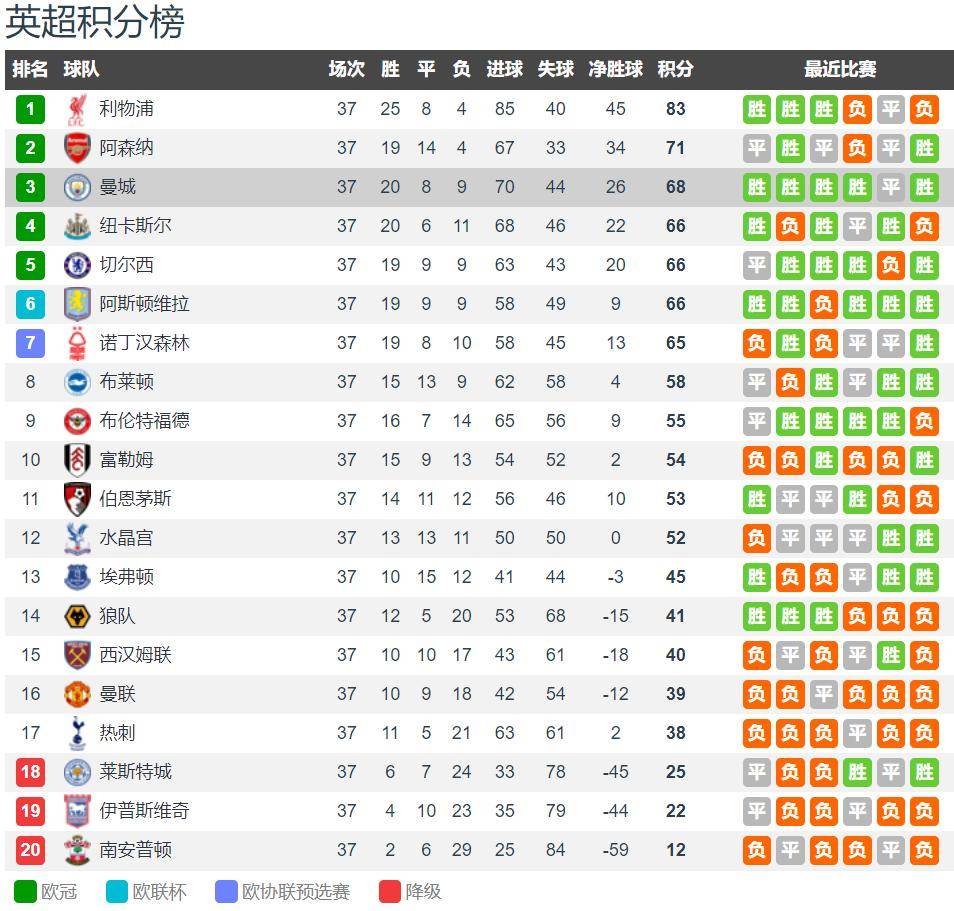The height and width of the screenshot is (911, 954).
Task: Click the 进球 column header
Action: pyautogui.click(x=504, y=69)
